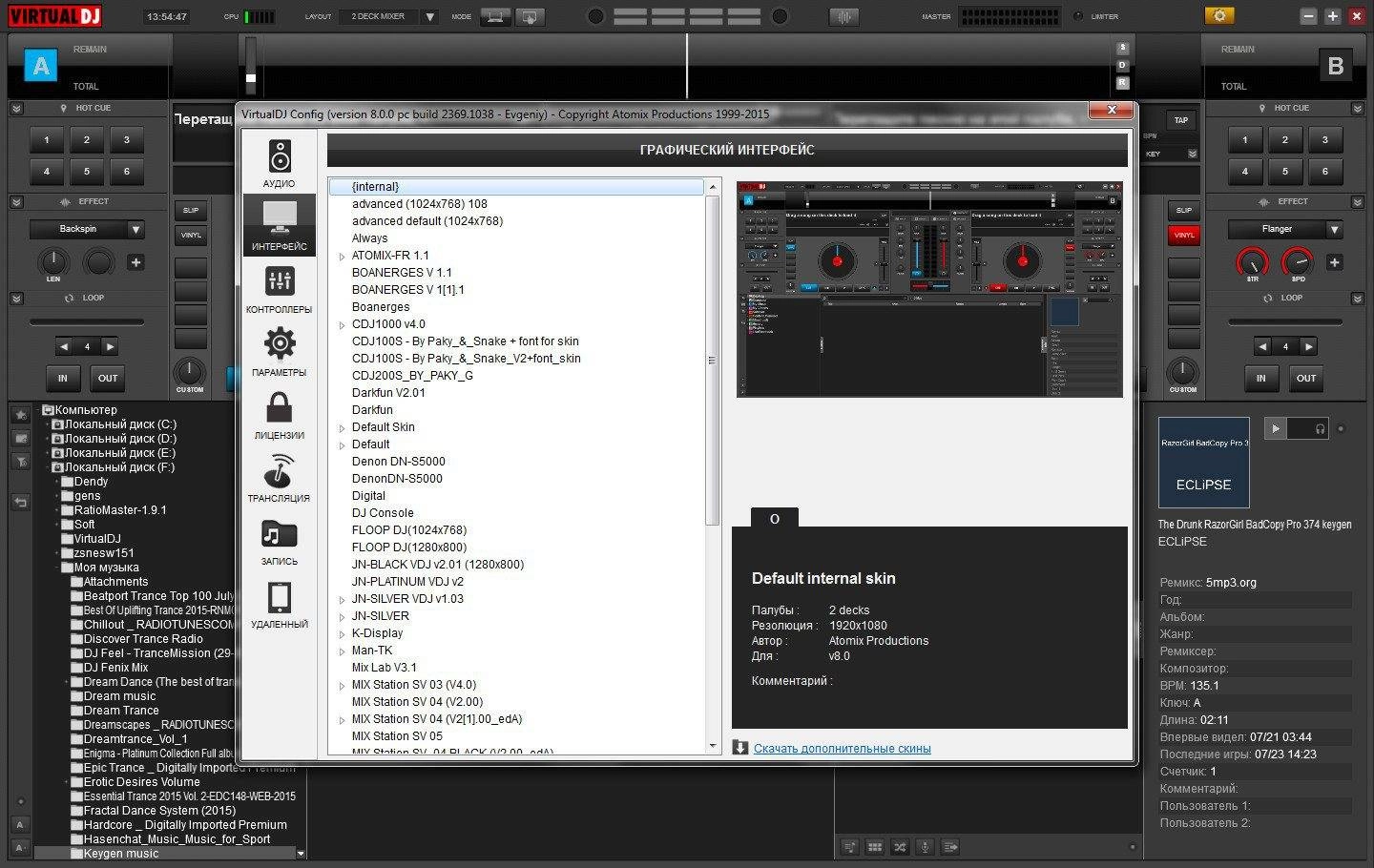This screenshot has width=1374, height=868.
Task: Toggle VINYL mode on left deck
Action: (191, 235)
